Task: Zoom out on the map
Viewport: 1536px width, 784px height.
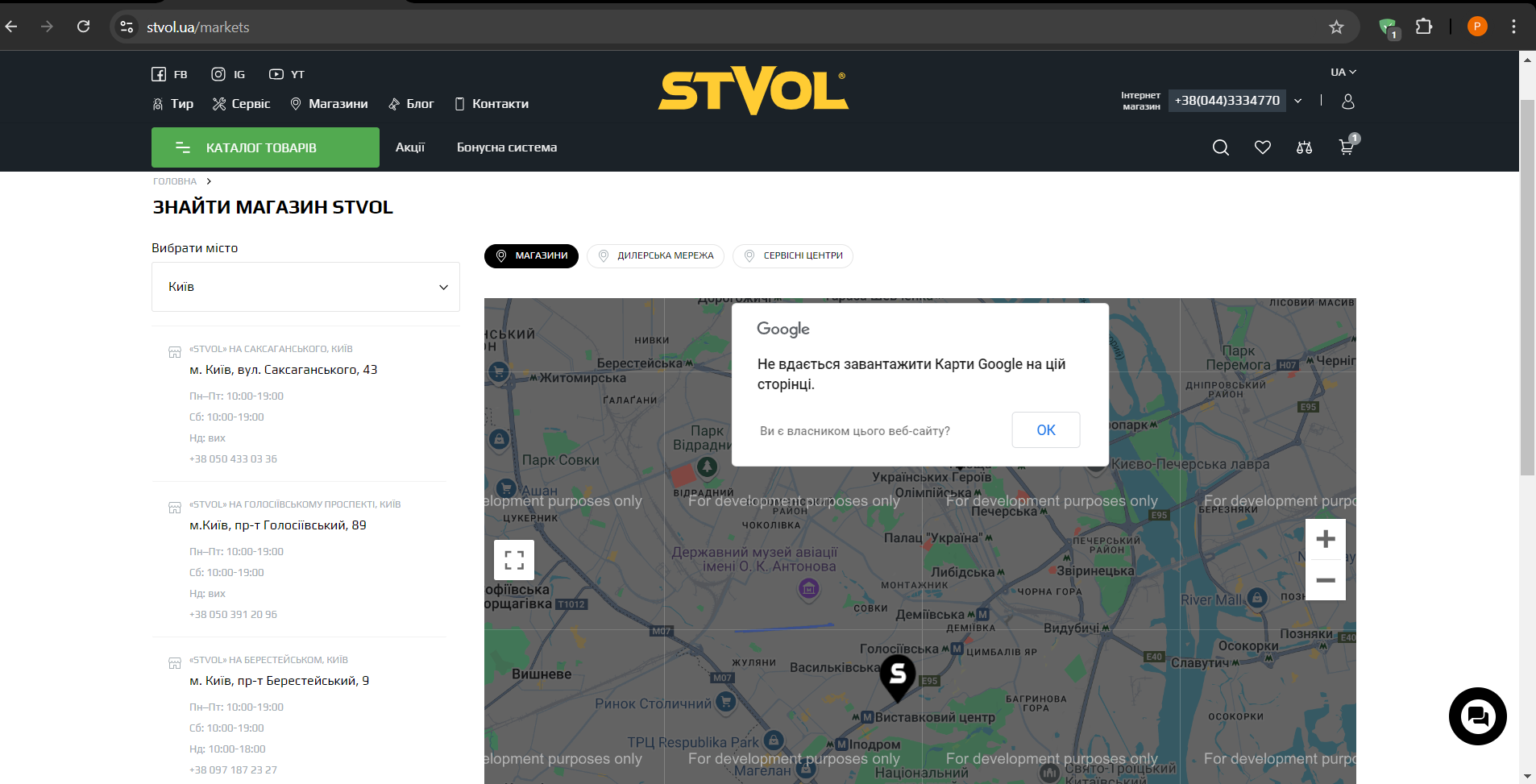Action: [1326, 580]
